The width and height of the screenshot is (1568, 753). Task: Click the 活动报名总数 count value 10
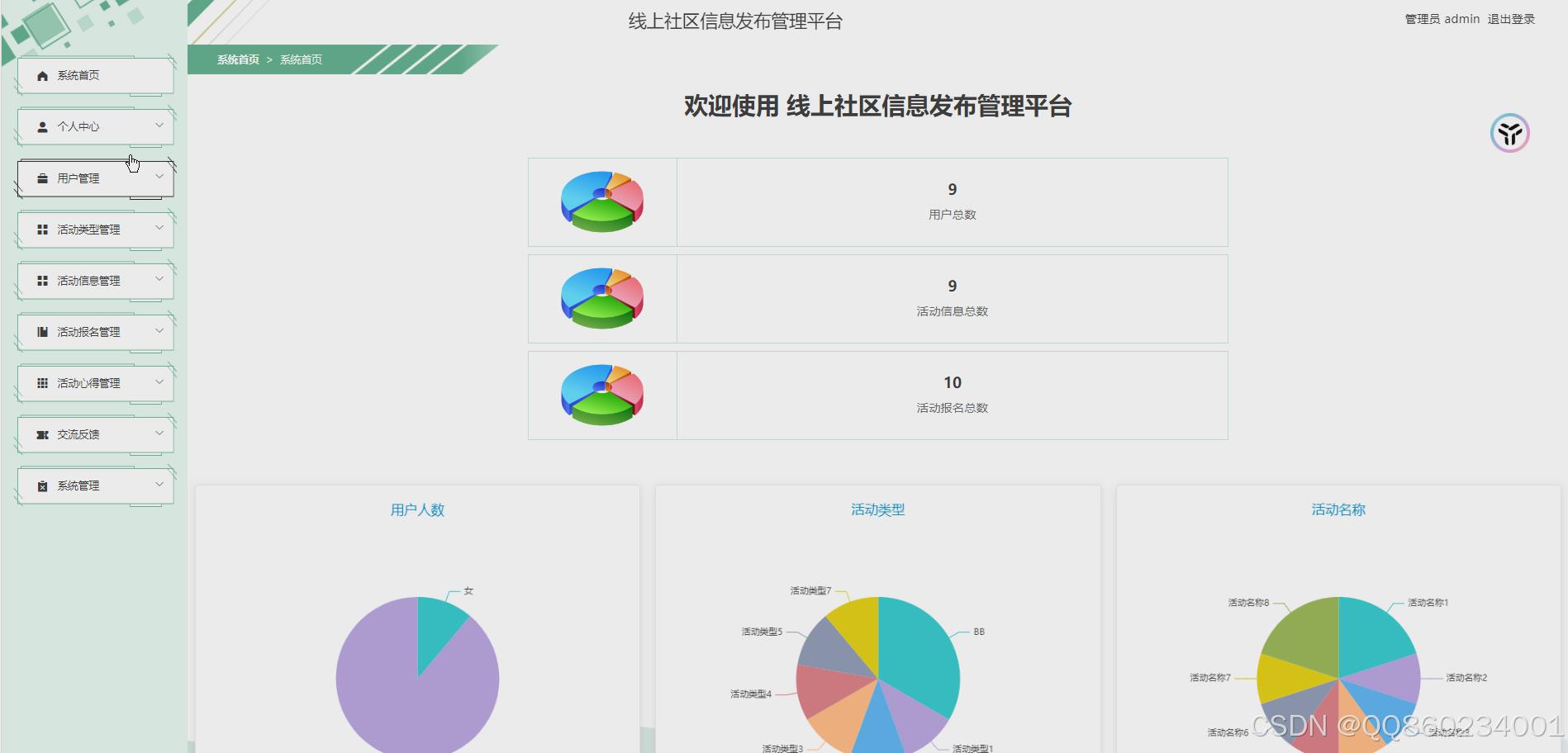coord(953,383)
